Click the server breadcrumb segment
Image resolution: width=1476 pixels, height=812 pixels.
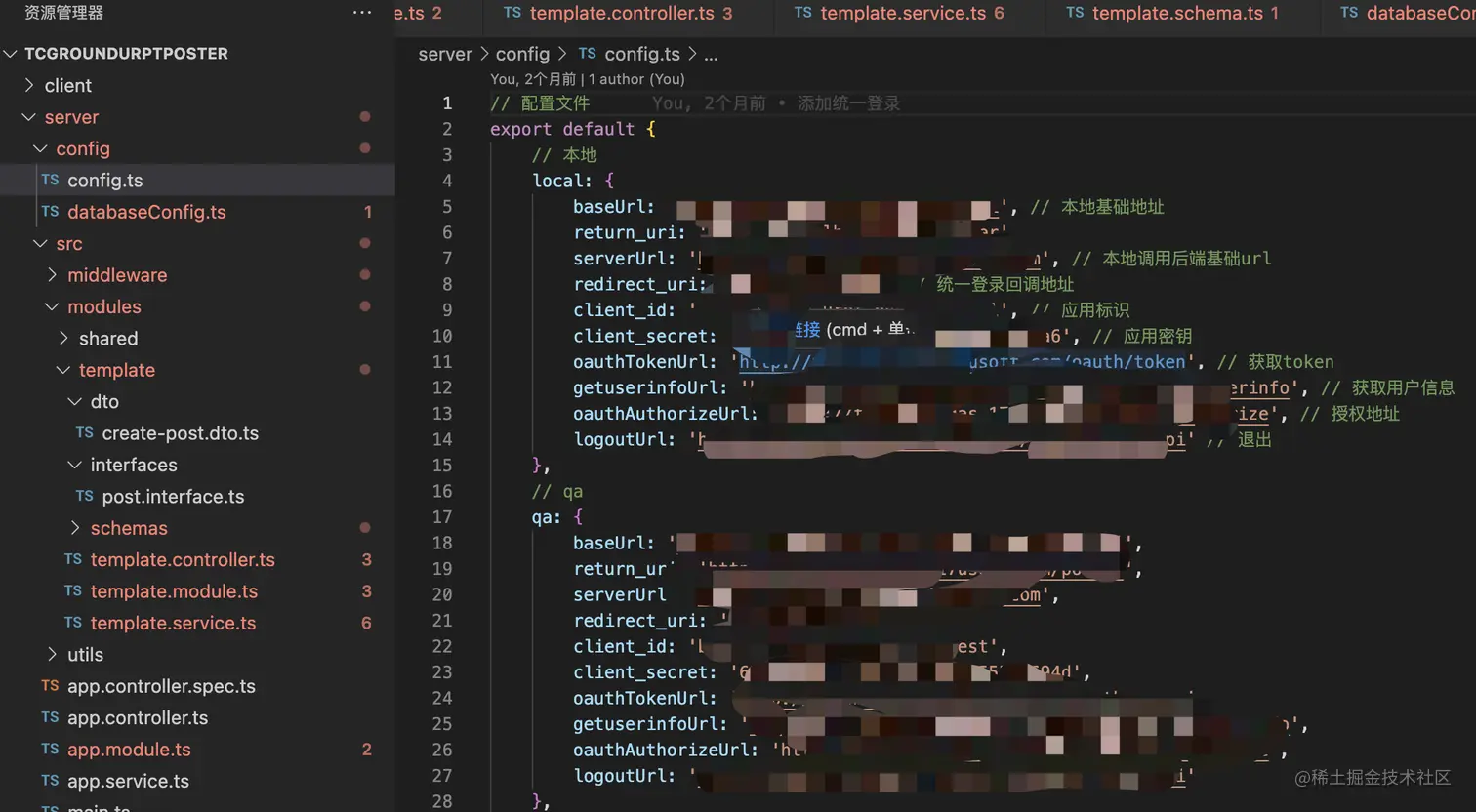coord(445,55)
